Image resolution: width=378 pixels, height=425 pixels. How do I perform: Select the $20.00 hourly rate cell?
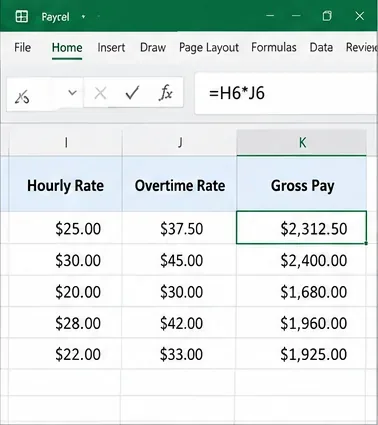coord(66,291)
